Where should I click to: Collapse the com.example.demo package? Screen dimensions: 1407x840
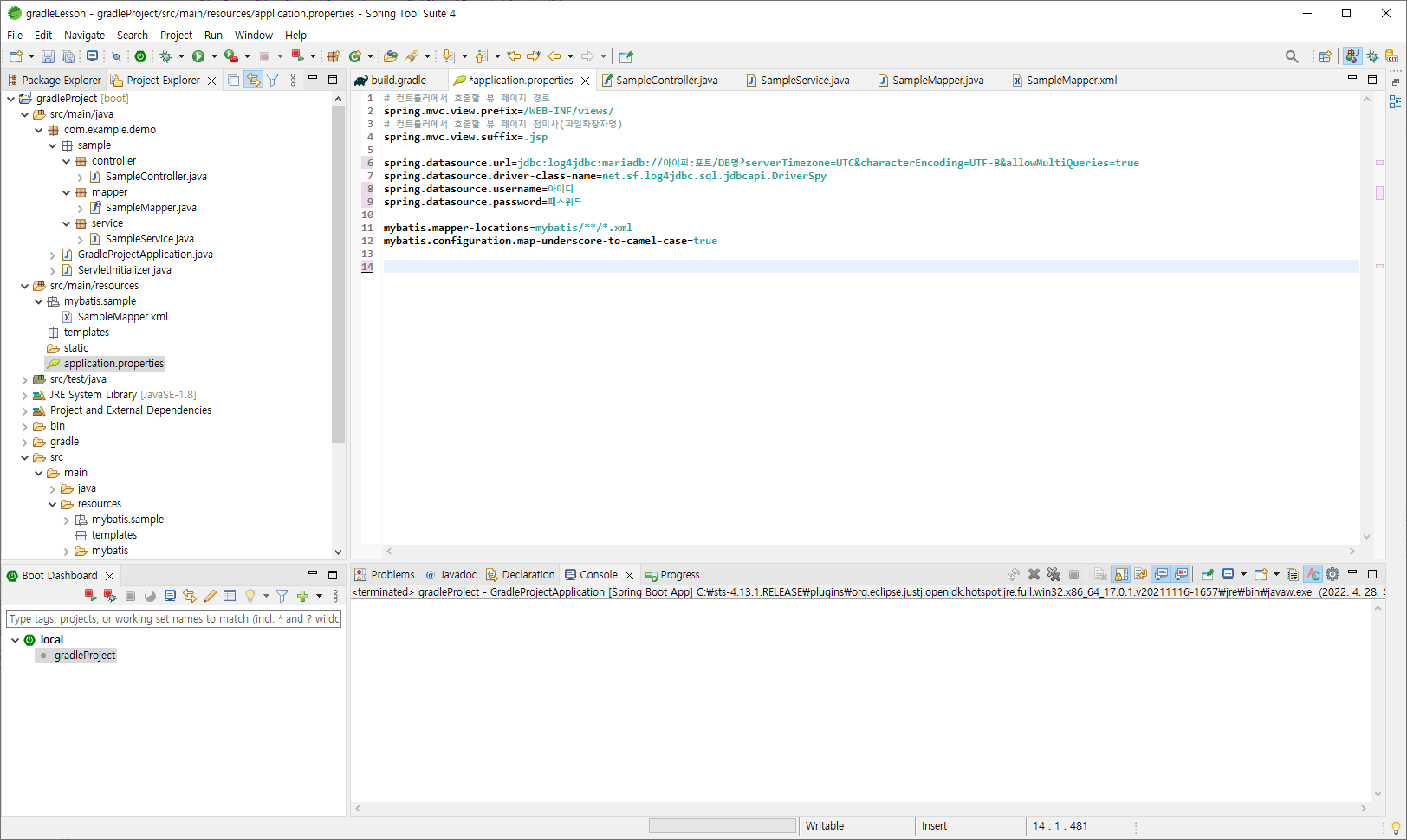pyautogui.click(x=38, y=130)
